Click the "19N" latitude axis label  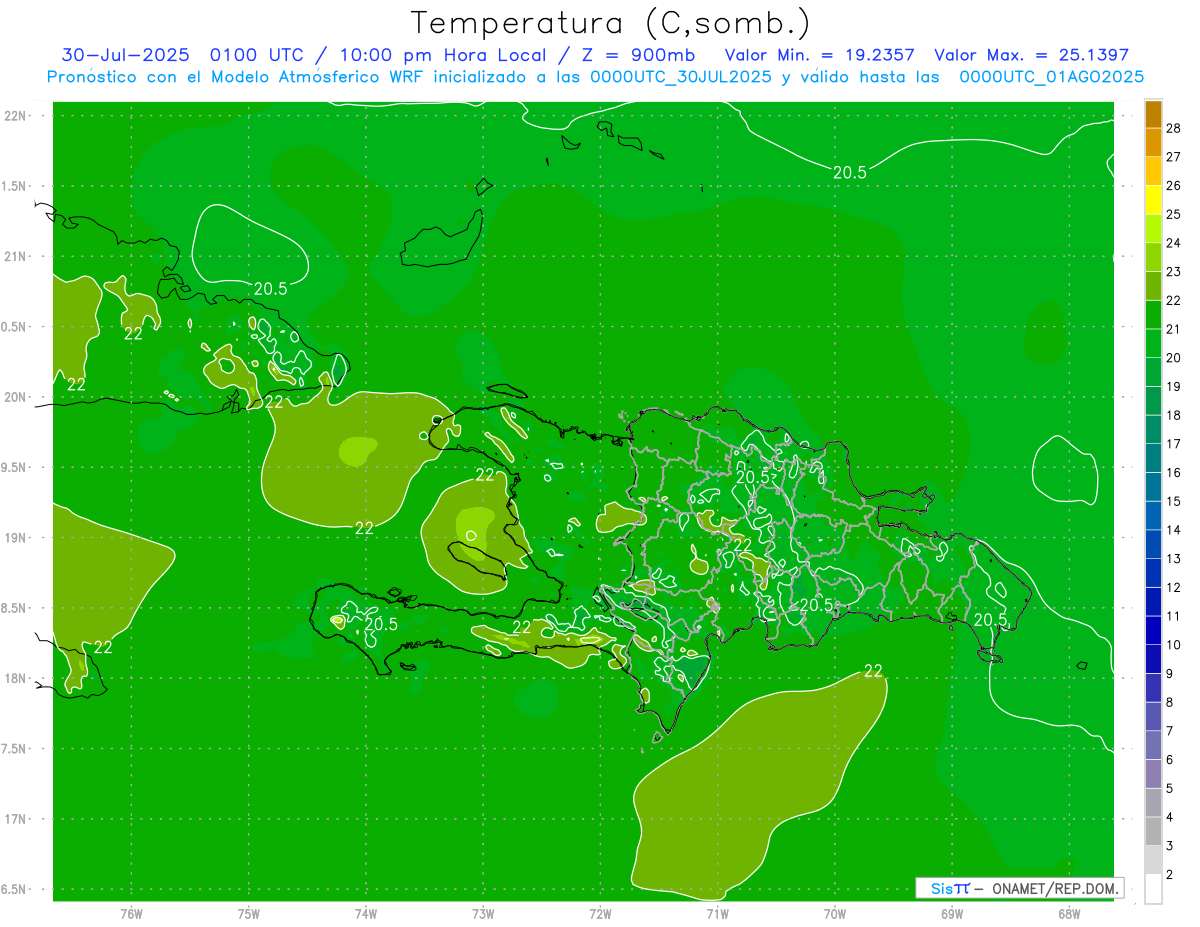tap(14, 538)
